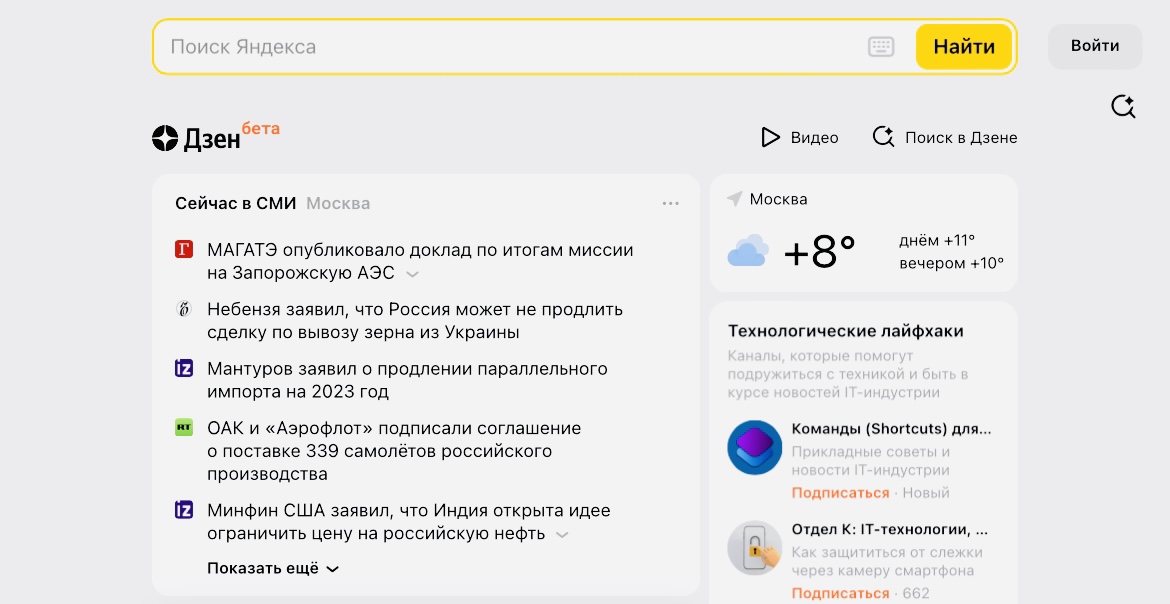Click the location arrow icon next to Москва
The width and height of the screenshot is (1170, 604).
click(x=734, y=199)
